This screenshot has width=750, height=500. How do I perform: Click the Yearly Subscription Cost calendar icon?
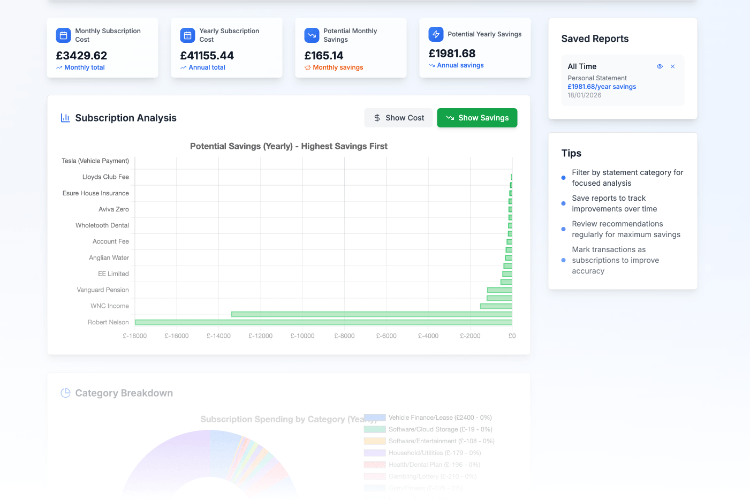click(x=187, y=35)
